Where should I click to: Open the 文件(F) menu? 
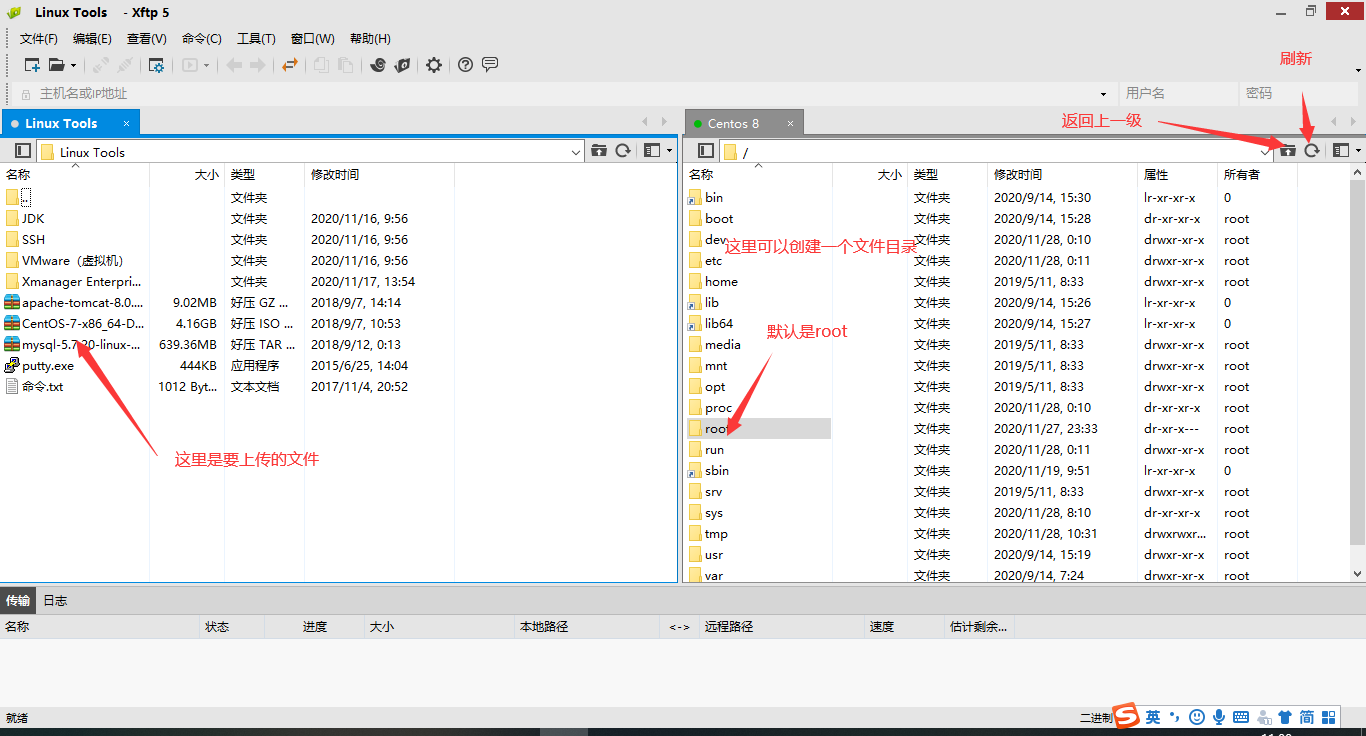39,39
